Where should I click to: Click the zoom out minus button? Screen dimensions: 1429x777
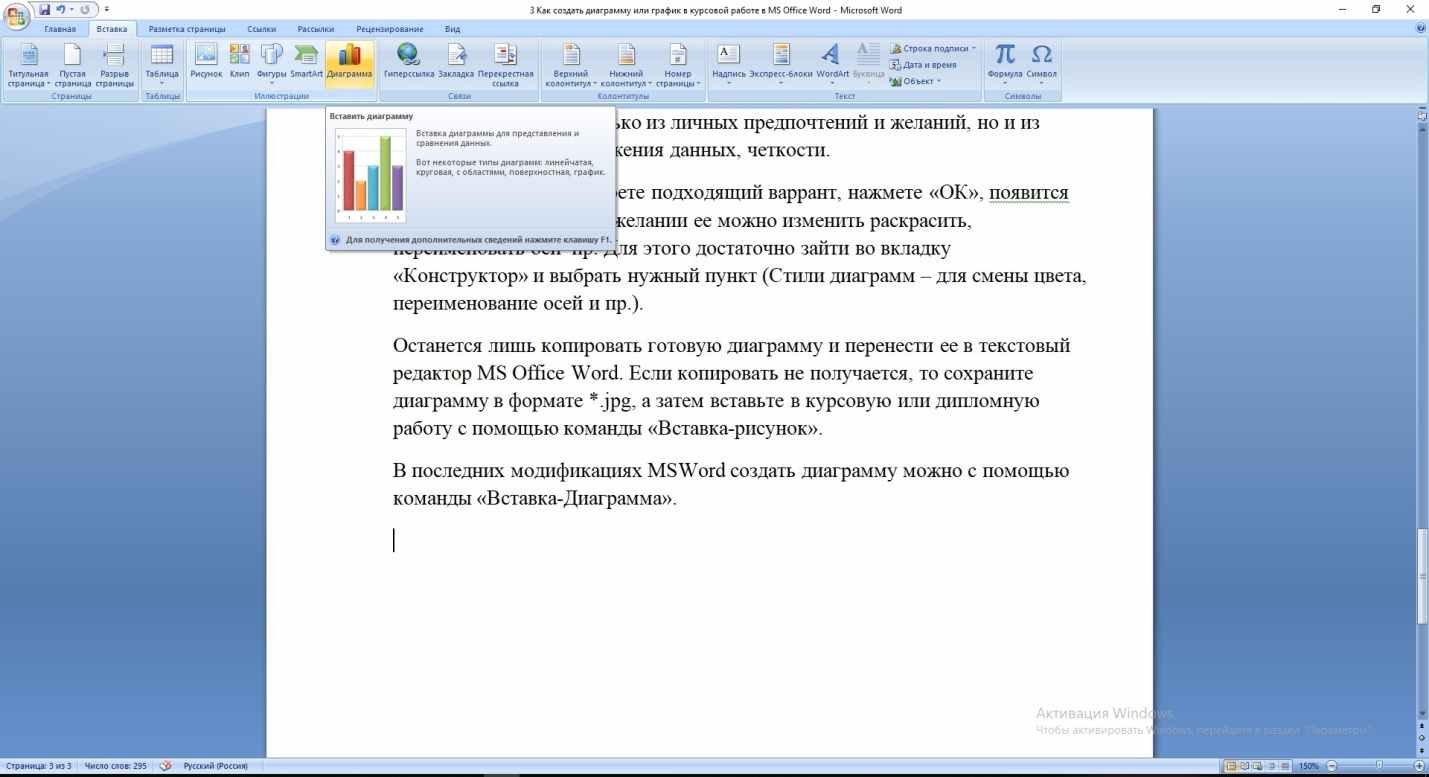[x=1331, y=766]
